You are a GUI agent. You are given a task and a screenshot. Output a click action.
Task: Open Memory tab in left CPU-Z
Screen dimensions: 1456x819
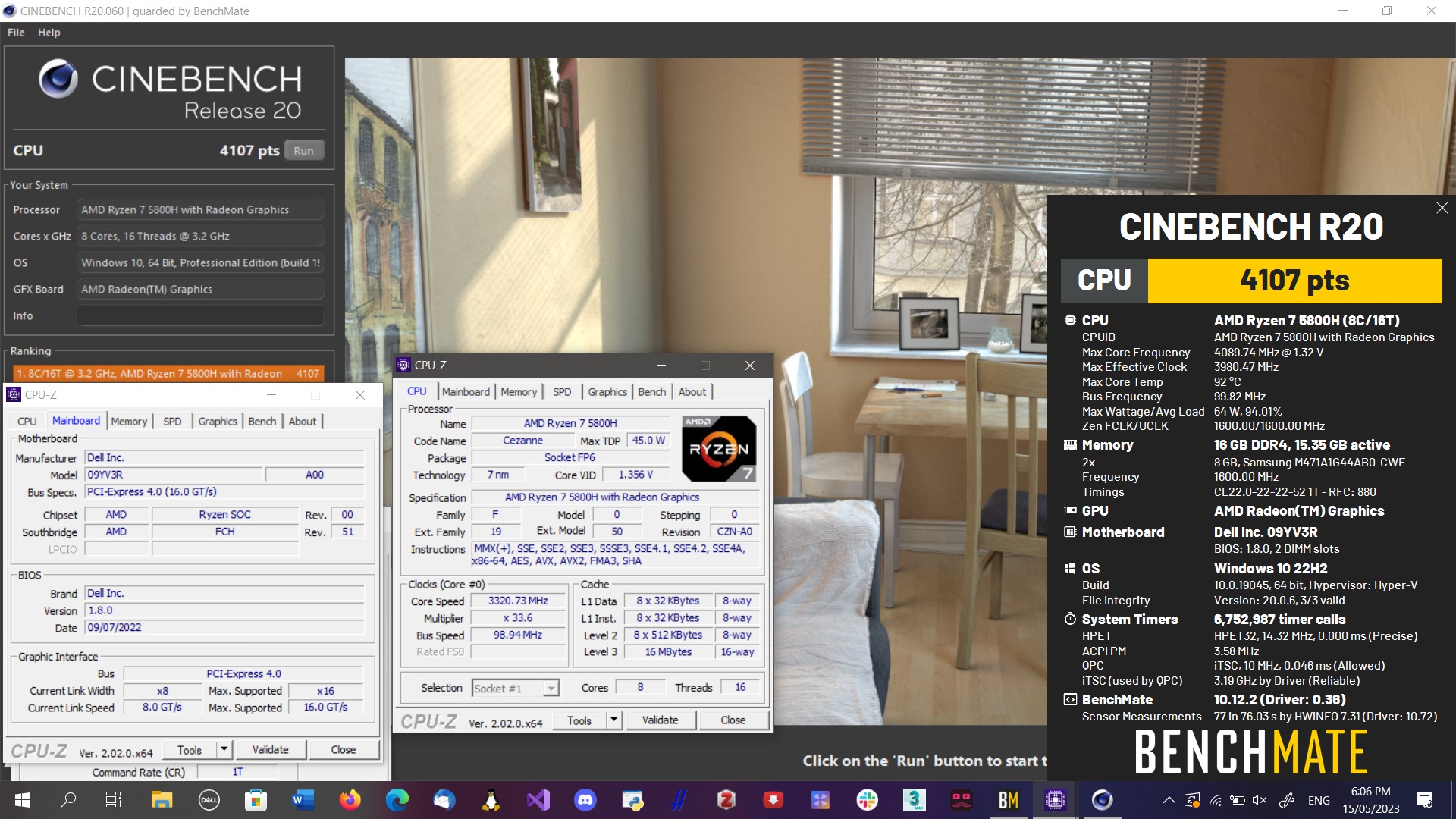pyautogui.click(x=129, y=422)
